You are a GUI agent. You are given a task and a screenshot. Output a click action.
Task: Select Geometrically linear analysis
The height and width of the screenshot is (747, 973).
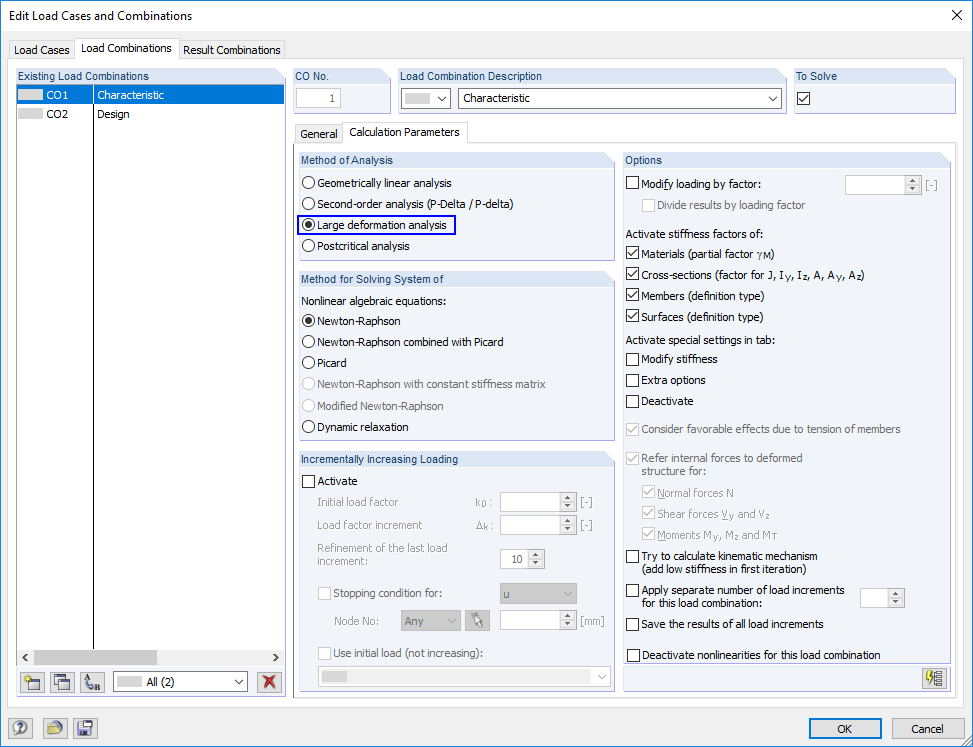pyautogui.click(x=377, y=183)
